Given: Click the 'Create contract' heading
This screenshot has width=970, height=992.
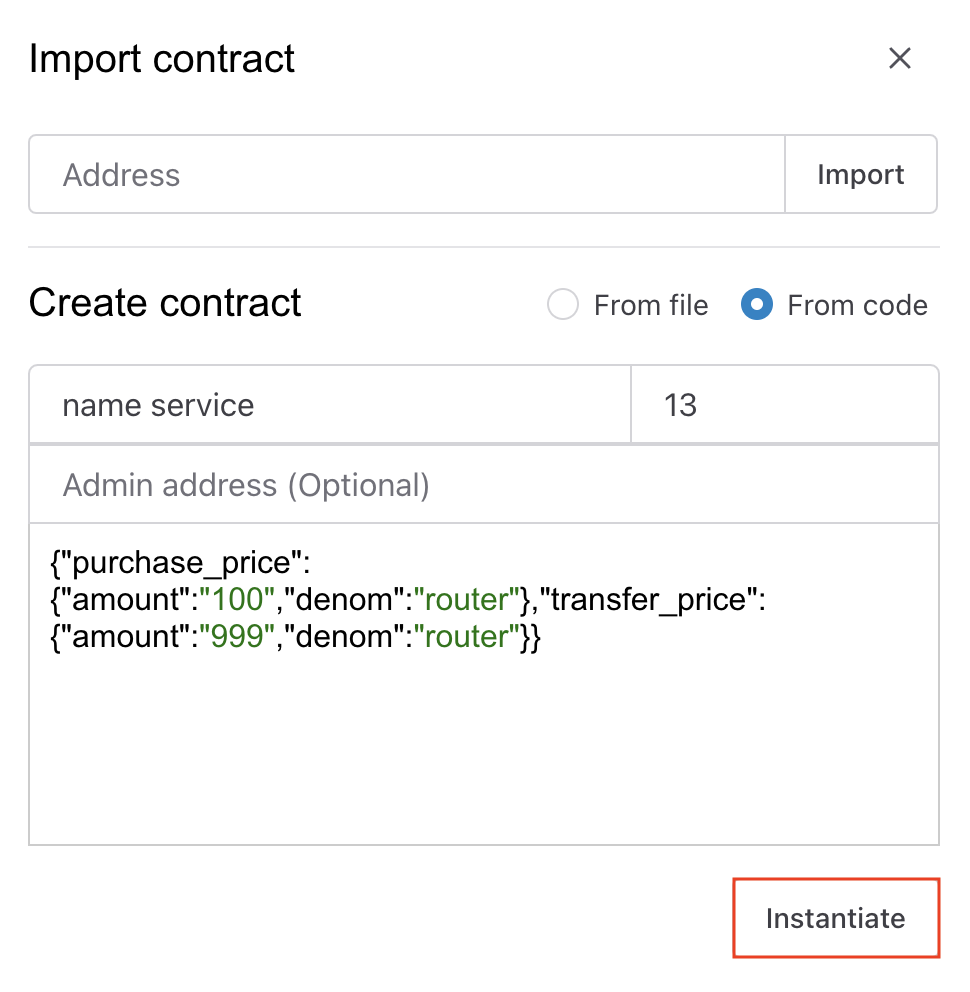Looking at the screenshot, I should point(165,303).
